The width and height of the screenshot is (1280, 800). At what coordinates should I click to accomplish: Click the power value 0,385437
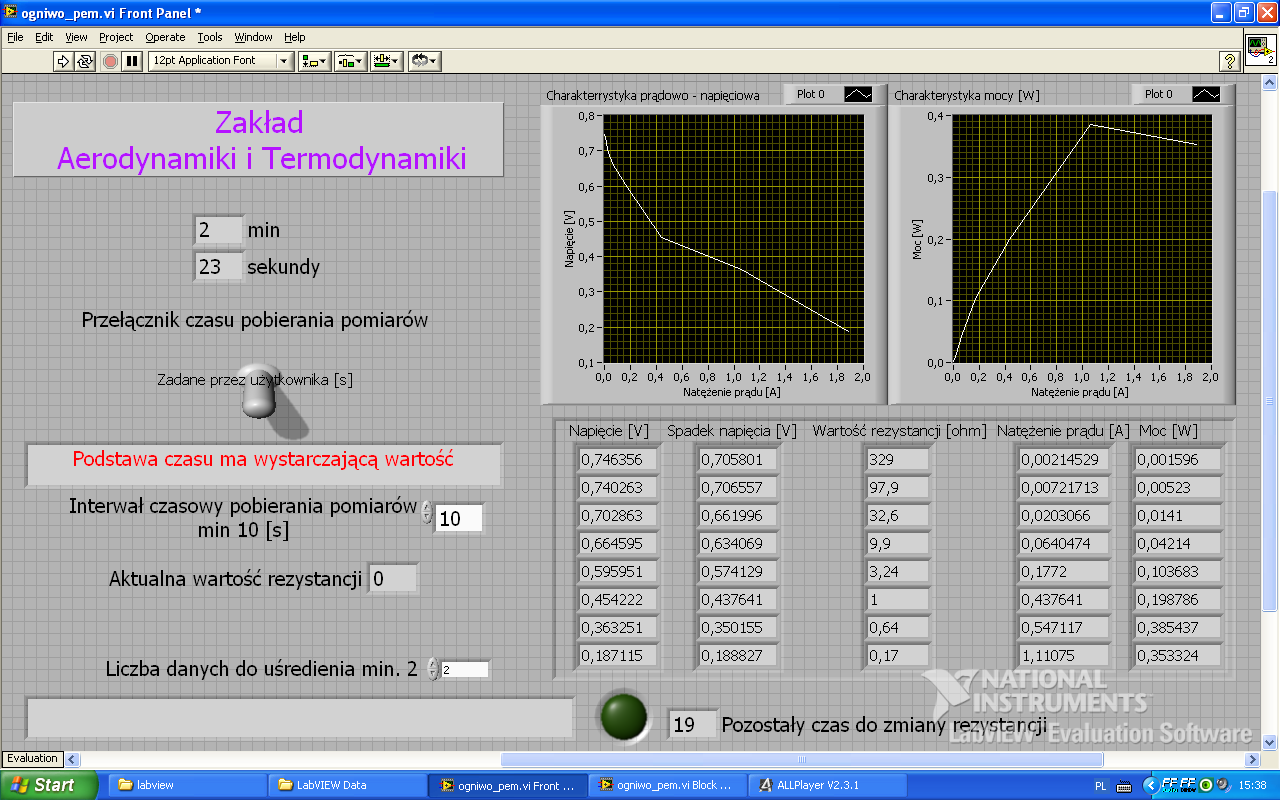click(1178, 628)
